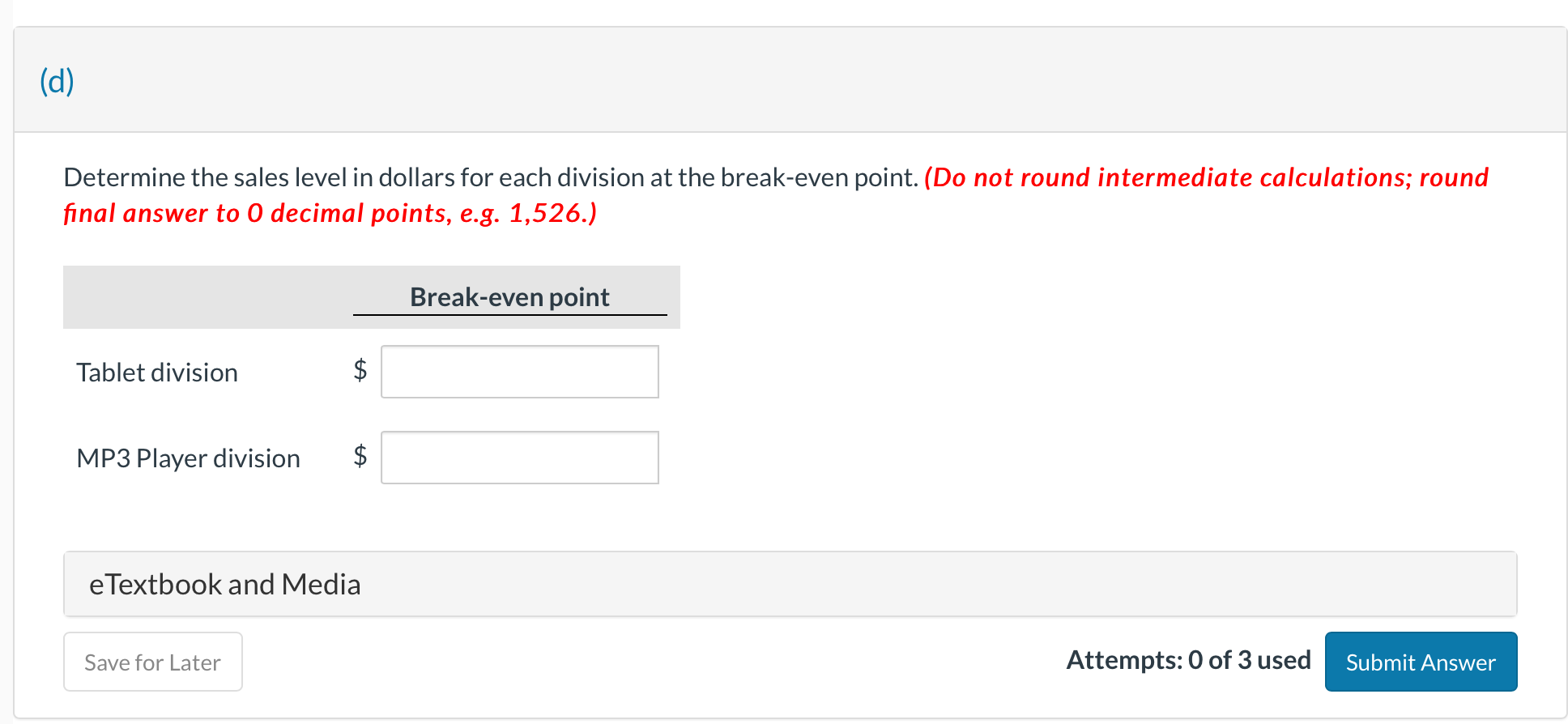Click the dollar sign beside MP3 Player division
1568x724 pixels.
click(x=360, y=458)
